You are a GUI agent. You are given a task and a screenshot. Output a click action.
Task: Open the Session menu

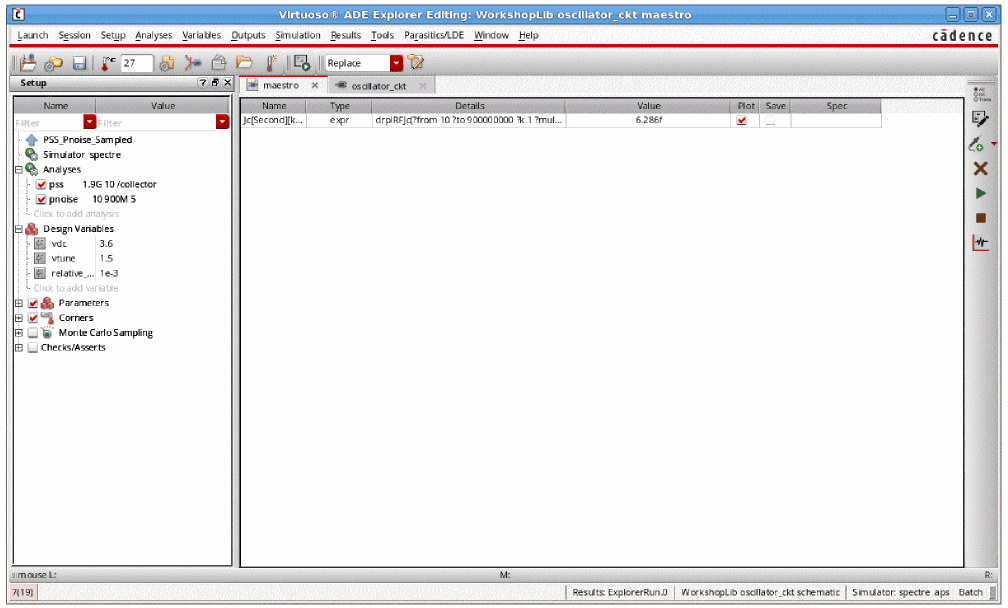75,35
